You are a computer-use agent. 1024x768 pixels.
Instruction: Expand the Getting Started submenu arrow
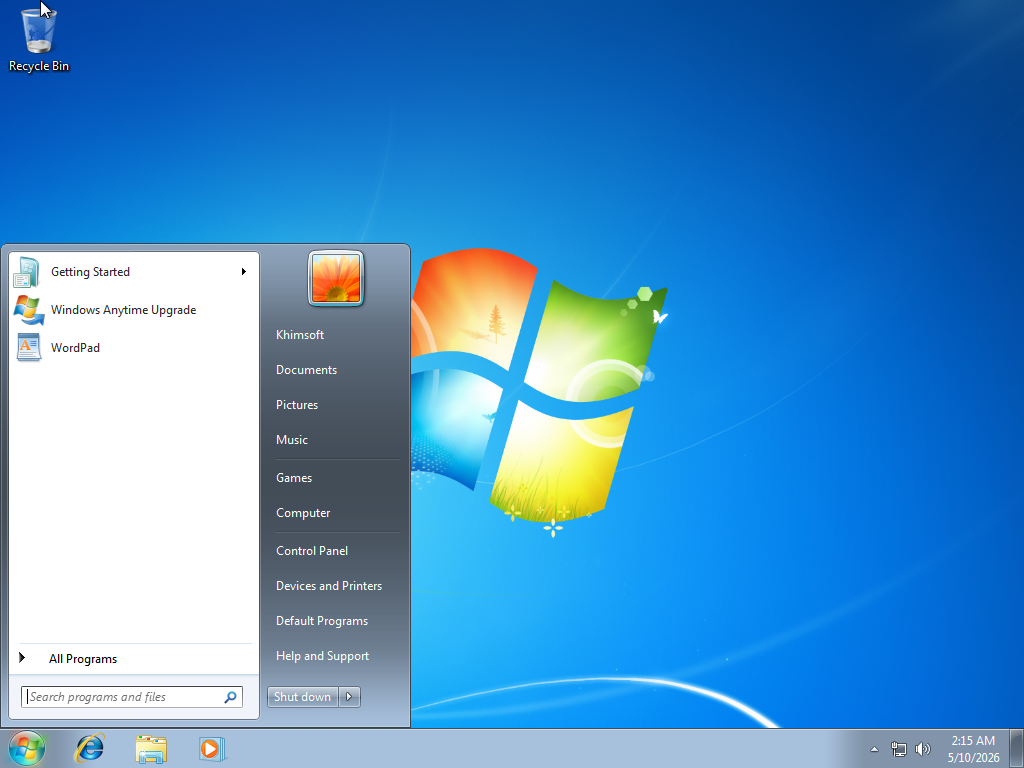tap(244, 272)
